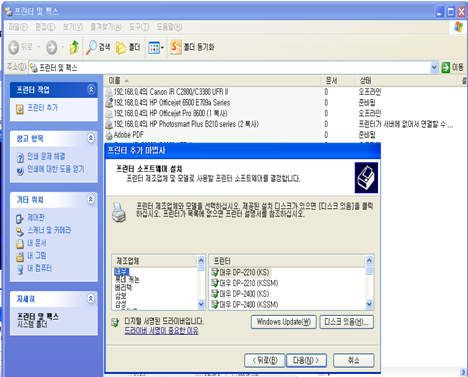Select the Adobe PDF printer
This screenshot has height=377, width=468.
(129, 135)
